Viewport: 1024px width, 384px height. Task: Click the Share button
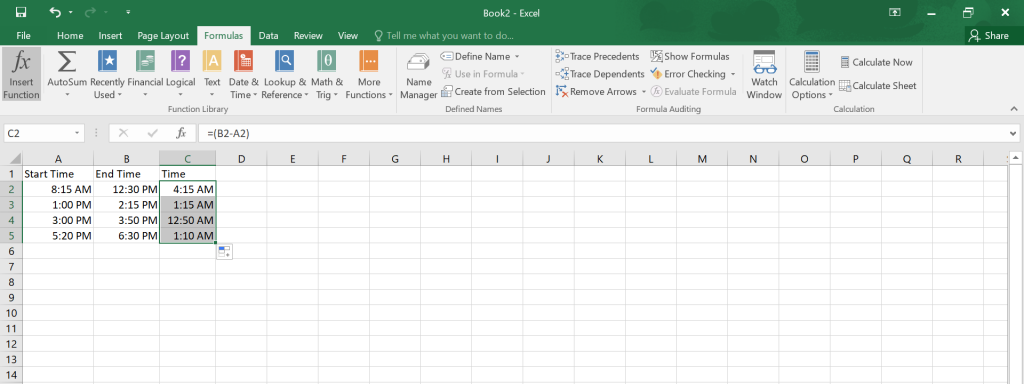click(989, 36)
